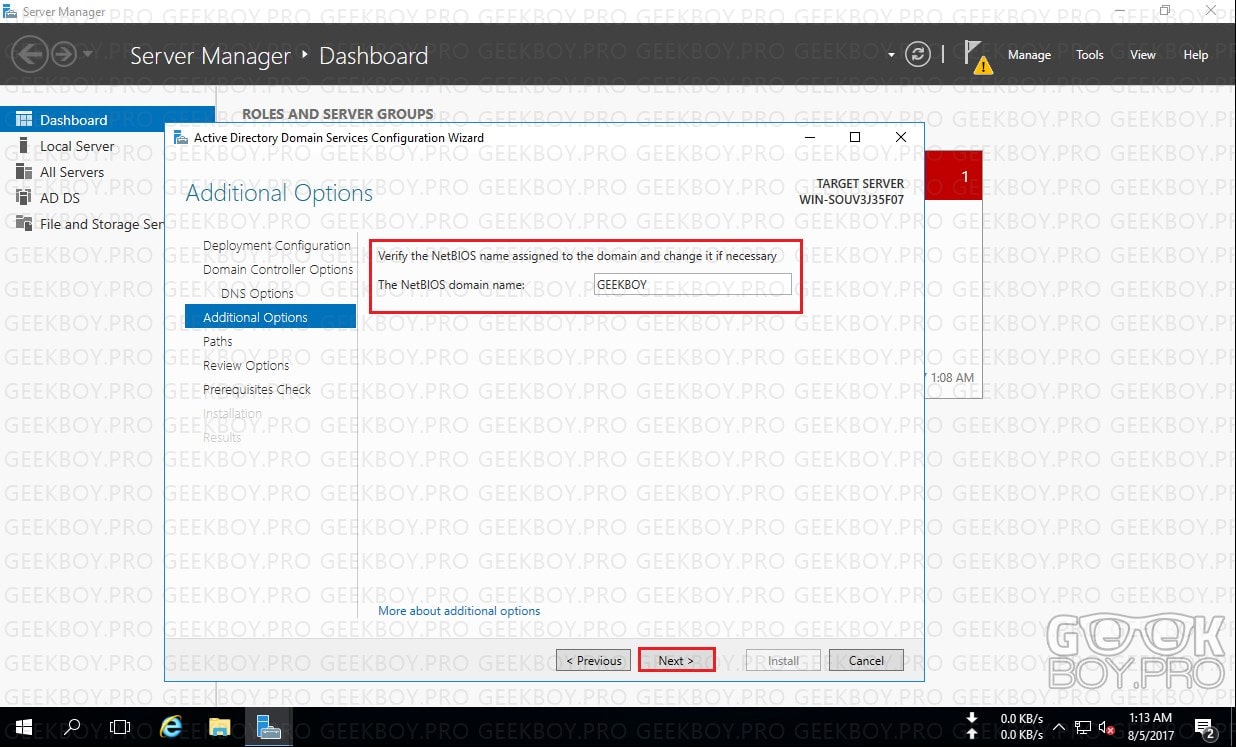Open Task View from the taskbar
1236x747 pixels.
(x=120, y=727)
